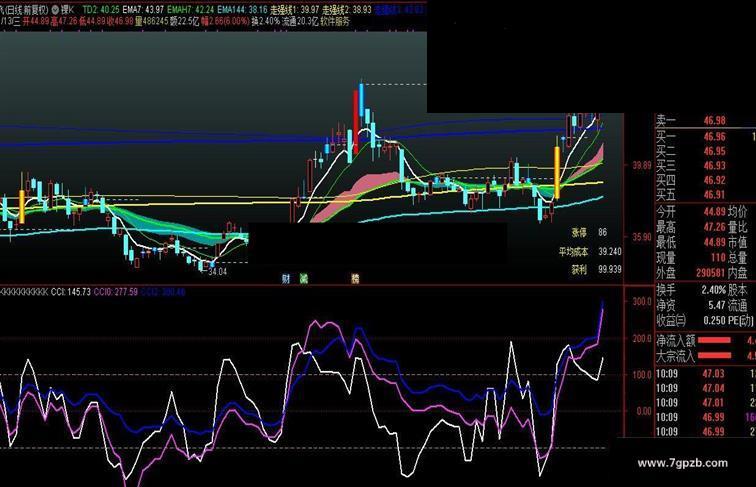This screenshot has width=756, height=487.
Task: Select the 裸K indicator label
Action: pyautogui.click(x=68, y=10)
